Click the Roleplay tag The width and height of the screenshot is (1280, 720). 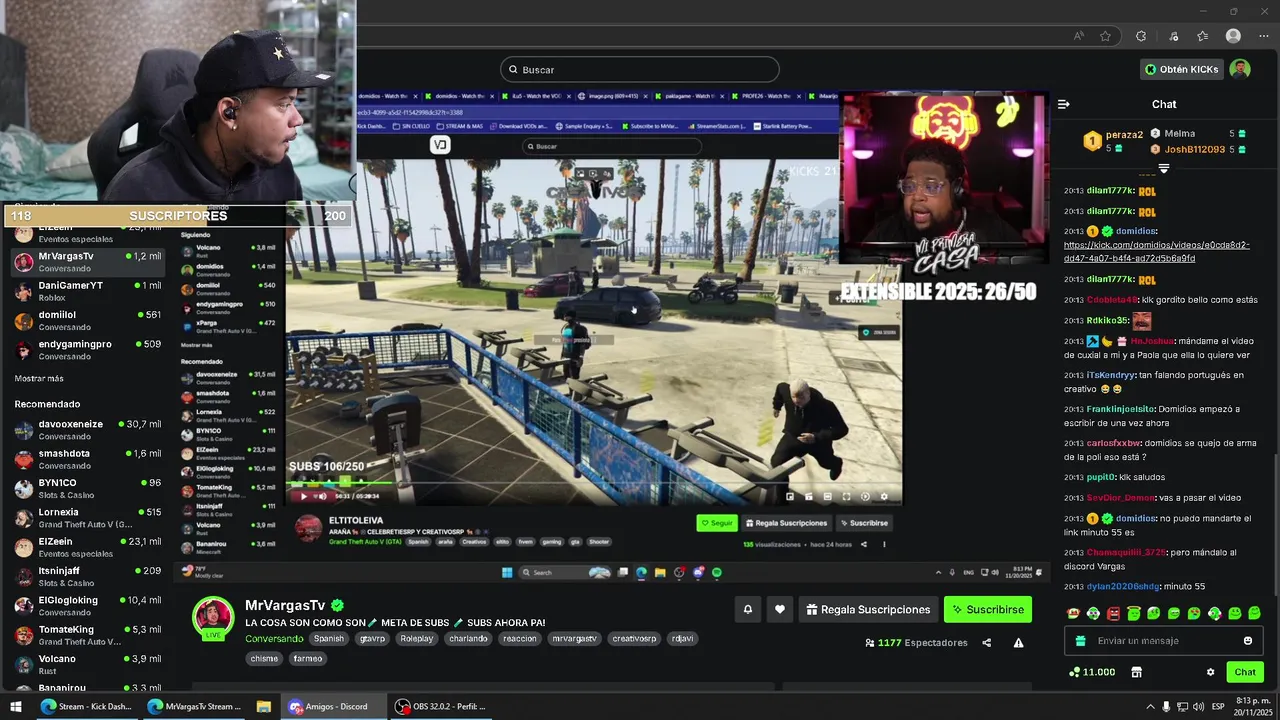point(417,638)
